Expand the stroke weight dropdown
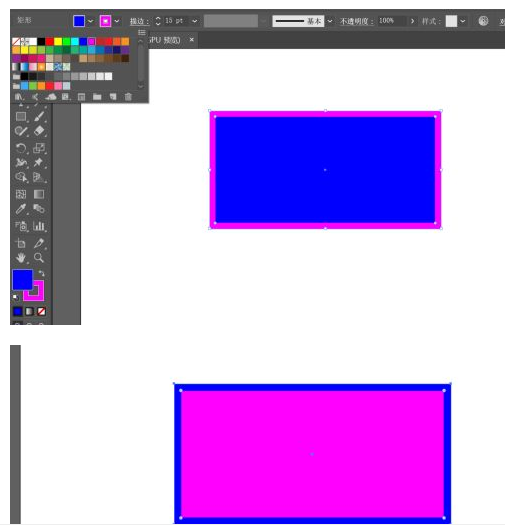 195,21
